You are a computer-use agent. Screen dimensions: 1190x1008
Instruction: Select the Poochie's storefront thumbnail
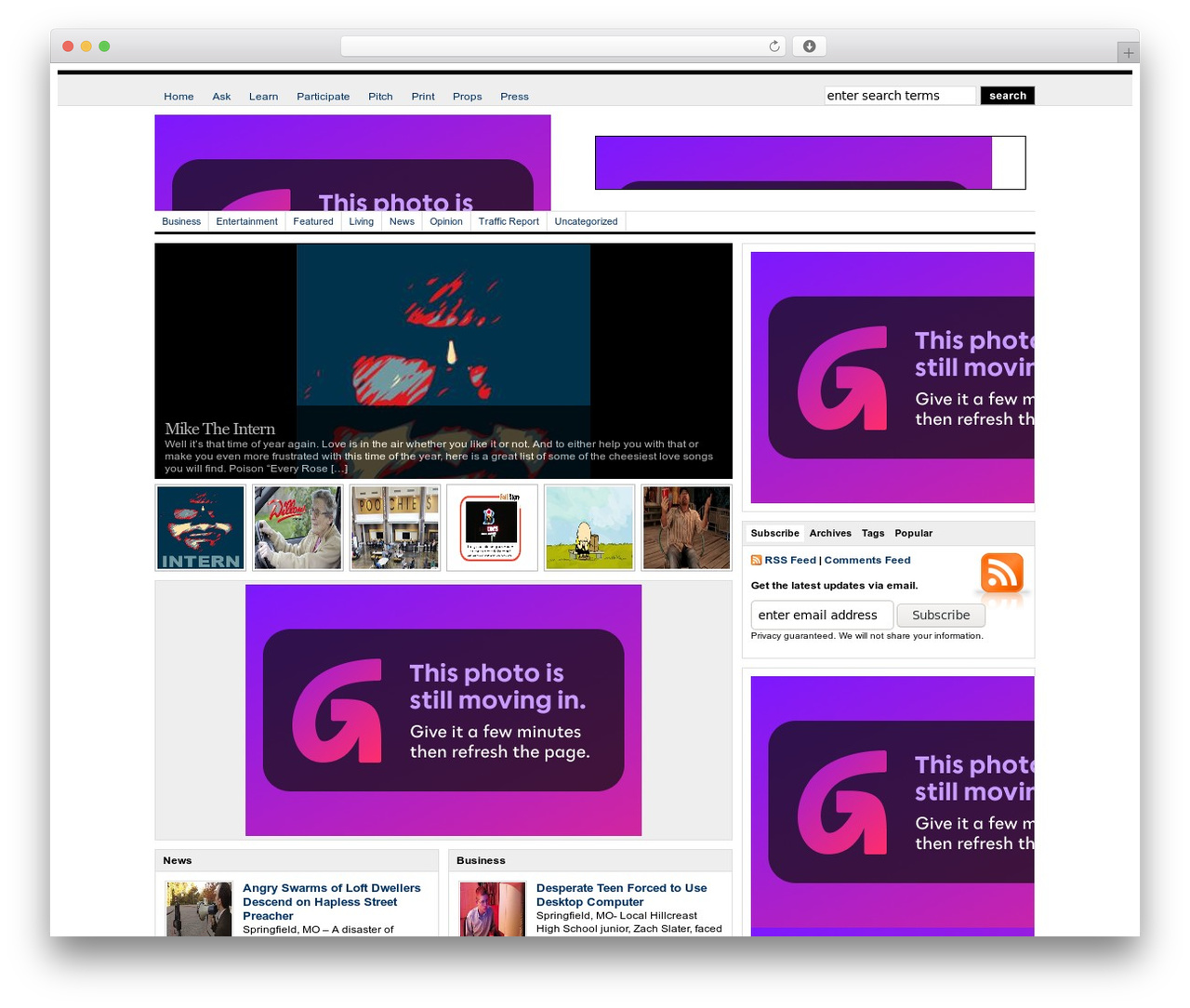click(395, 527)
